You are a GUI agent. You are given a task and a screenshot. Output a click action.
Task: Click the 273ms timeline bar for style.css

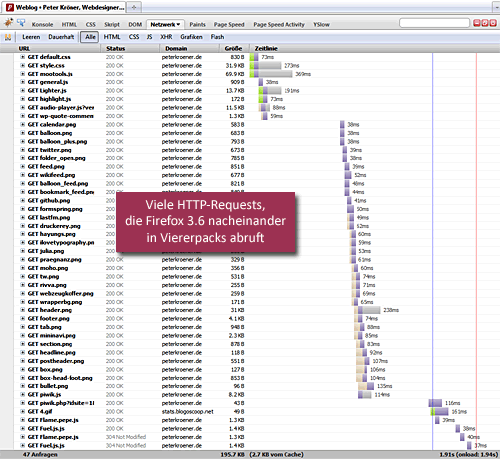tap(265, 65)
